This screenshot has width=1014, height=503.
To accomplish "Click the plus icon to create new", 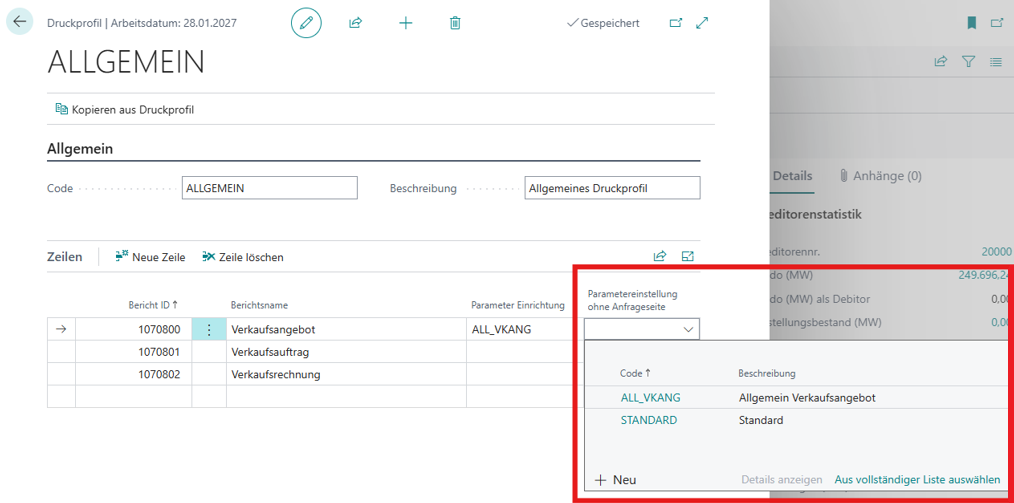I will [x=405, y=22].
